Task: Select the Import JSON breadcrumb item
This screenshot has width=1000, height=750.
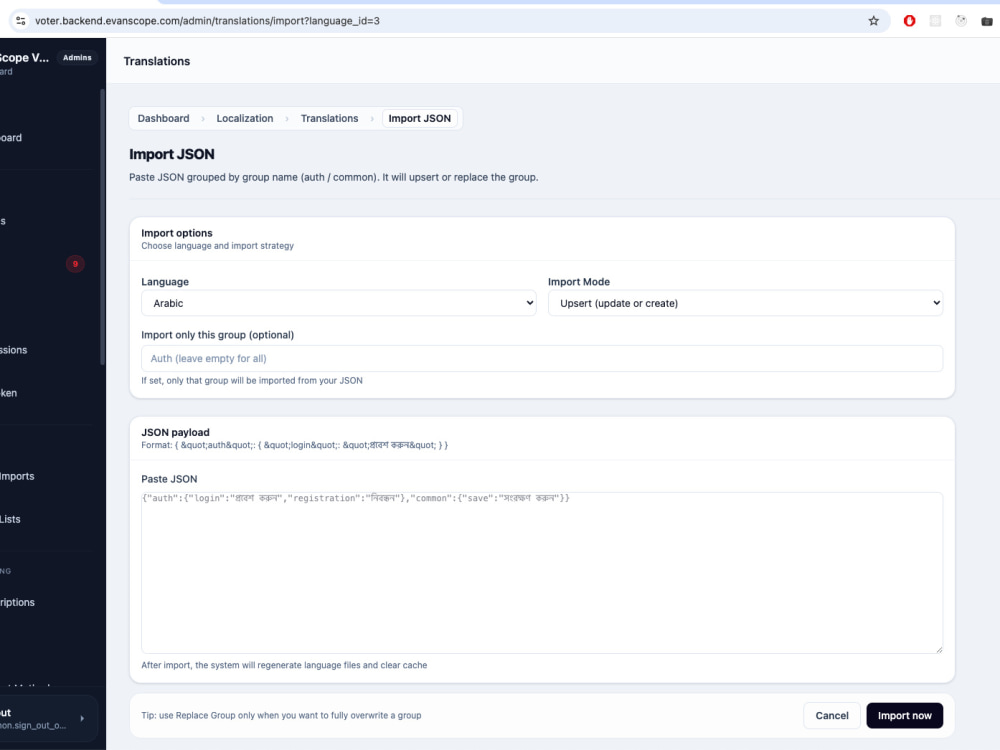Action: (x=420, y=119)
